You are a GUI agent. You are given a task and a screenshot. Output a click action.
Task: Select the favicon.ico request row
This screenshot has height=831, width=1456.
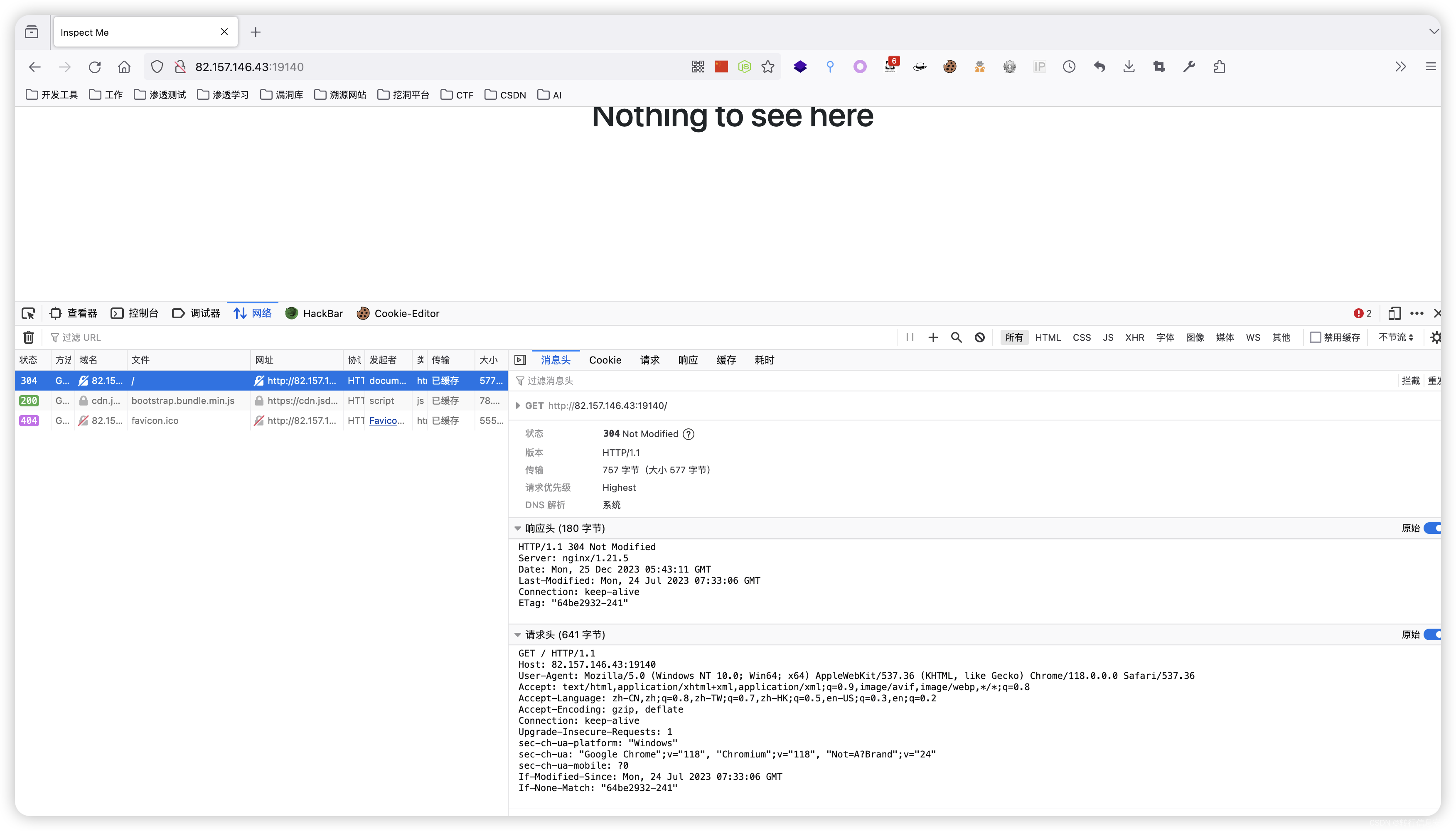coord(261,420)
